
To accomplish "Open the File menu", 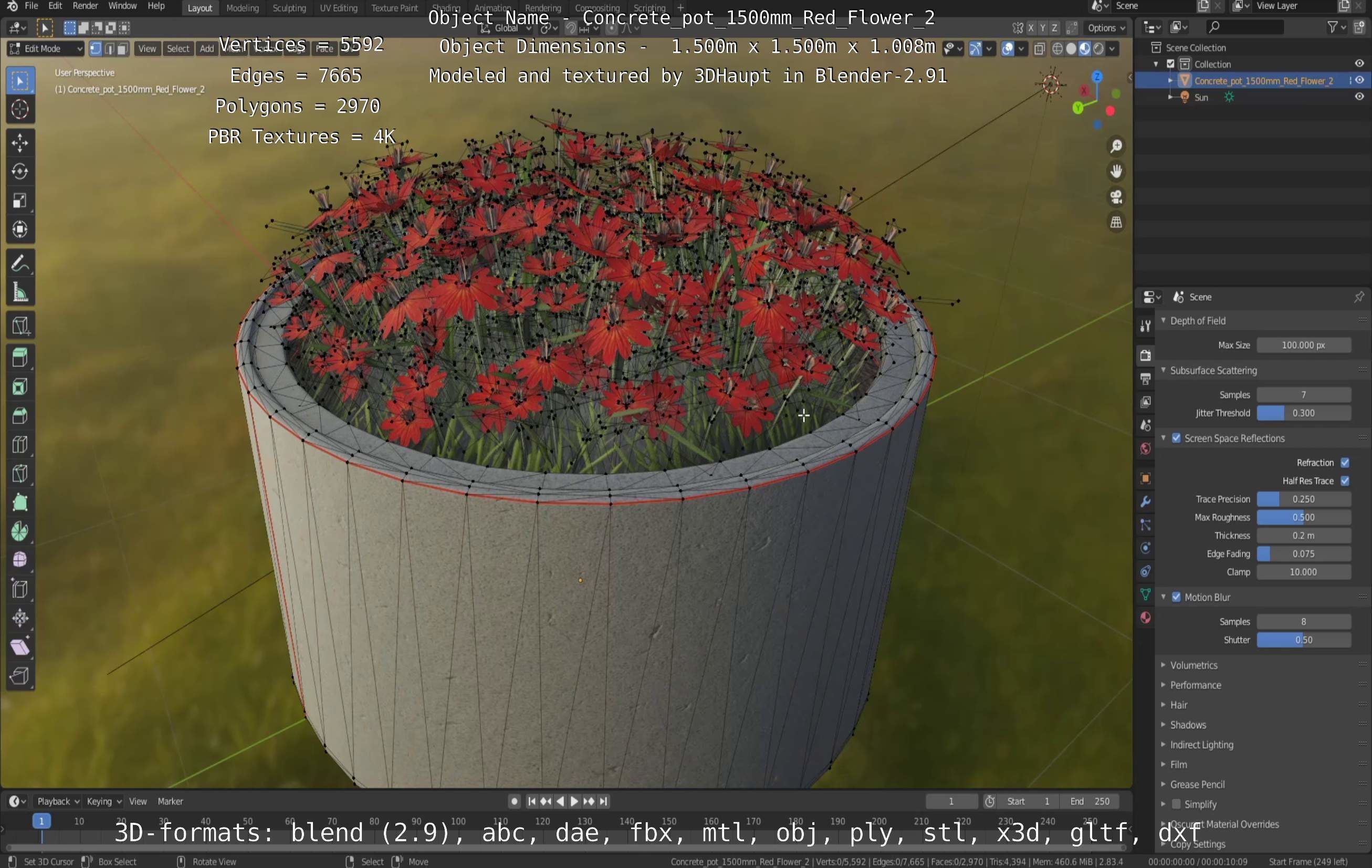I will 32,6.
